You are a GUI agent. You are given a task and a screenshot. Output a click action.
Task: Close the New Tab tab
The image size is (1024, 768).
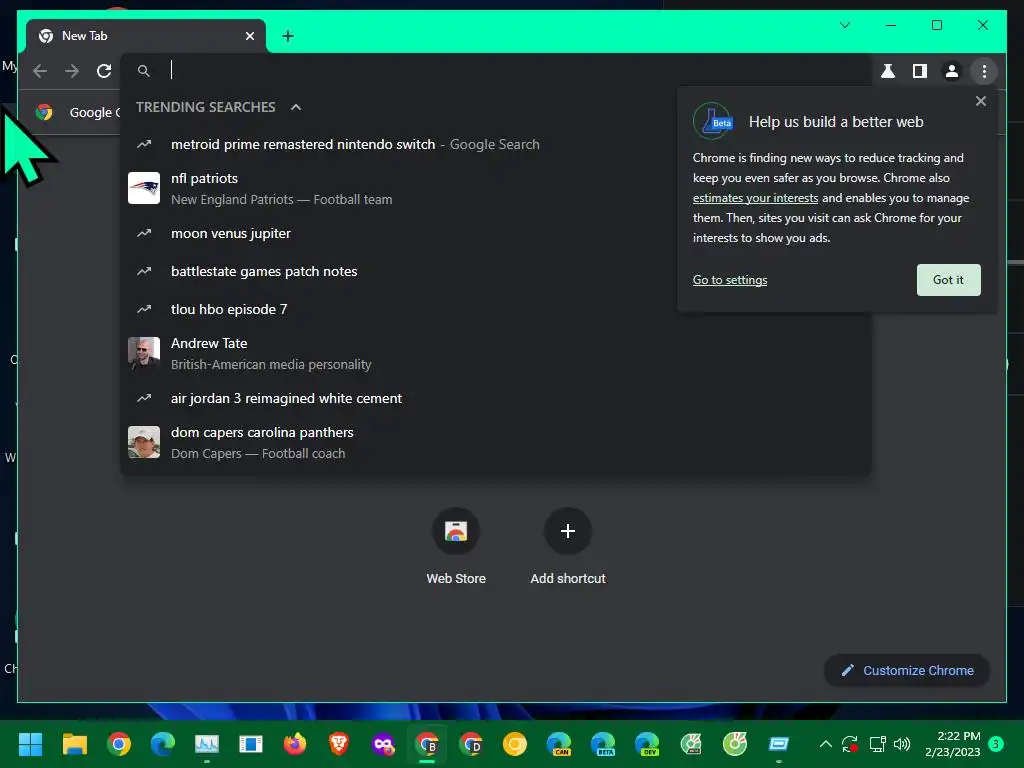pos(249,36)
